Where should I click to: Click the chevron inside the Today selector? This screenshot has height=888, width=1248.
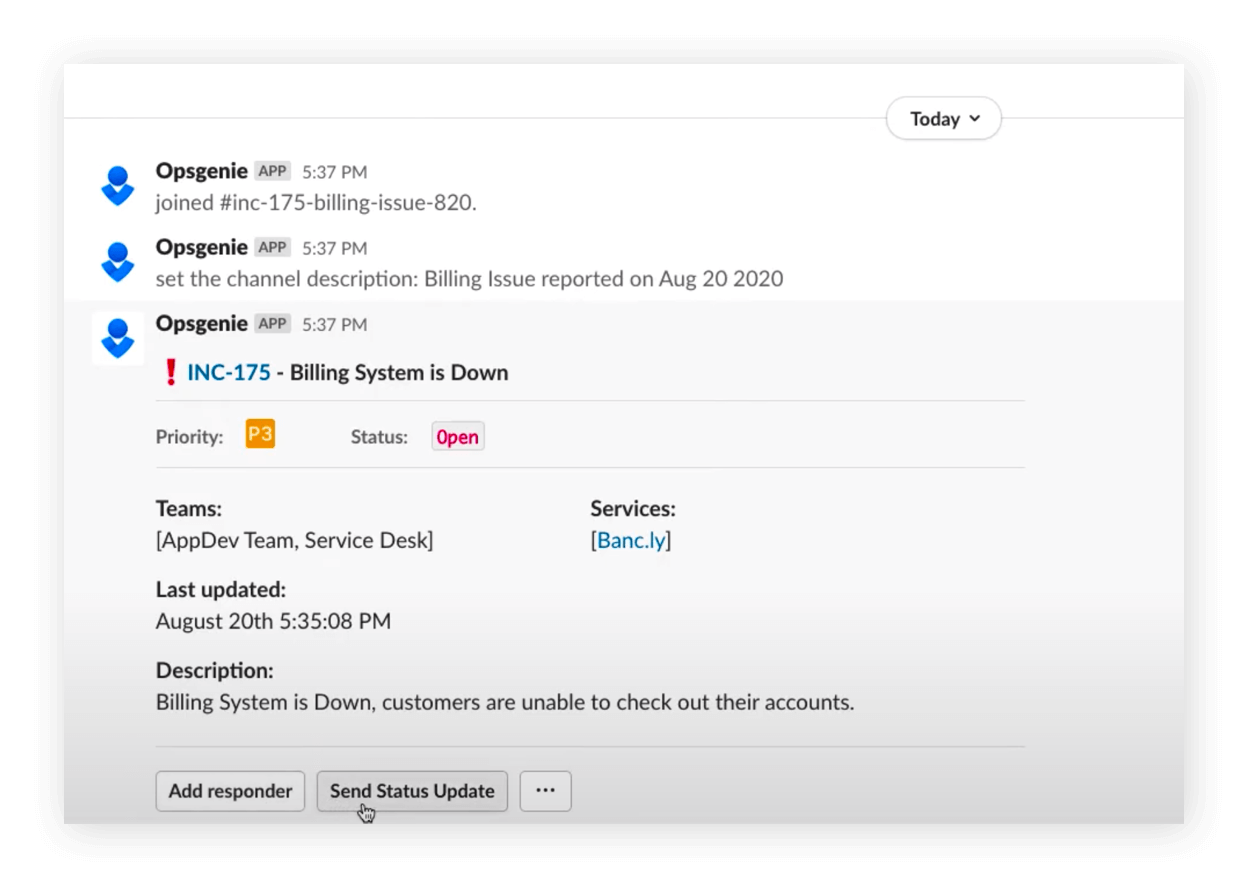pyautogui.click(x=973, y=118)
